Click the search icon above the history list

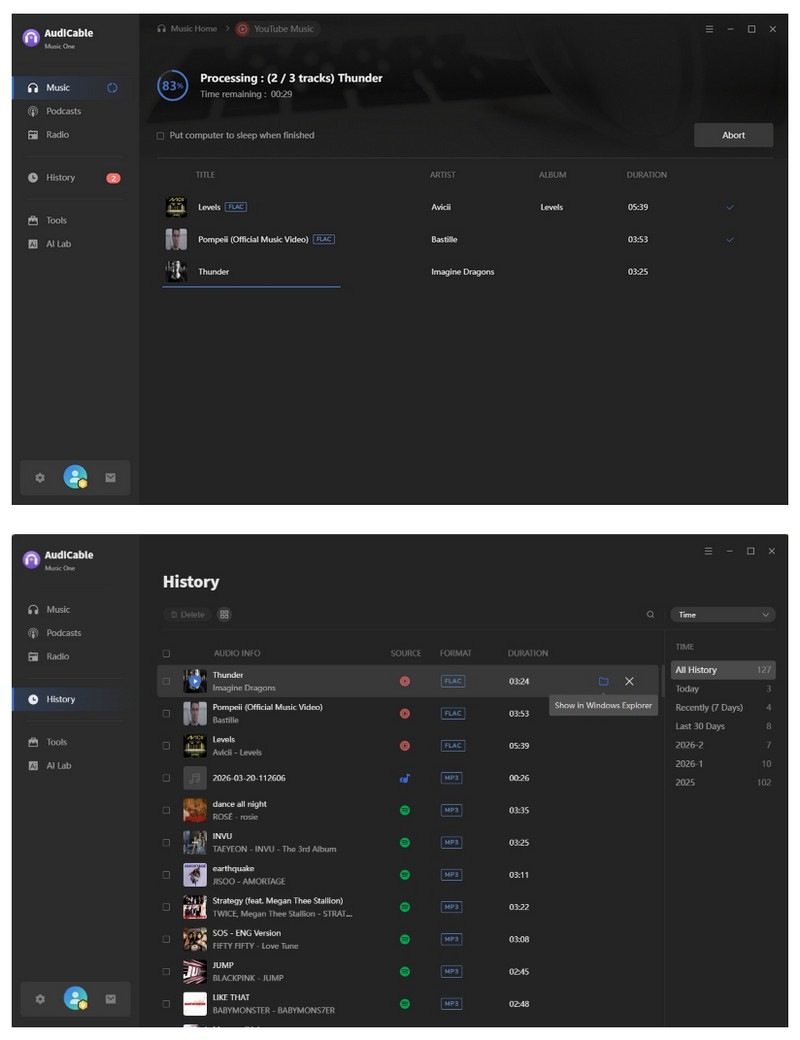pyautogui.click(x=650, y=614)
